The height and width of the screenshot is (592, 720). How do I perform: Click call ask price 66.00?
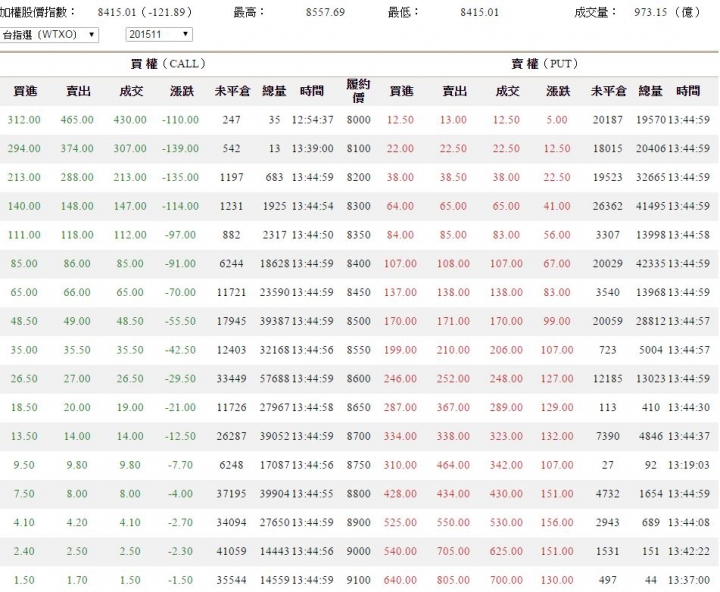click(77, 293)
